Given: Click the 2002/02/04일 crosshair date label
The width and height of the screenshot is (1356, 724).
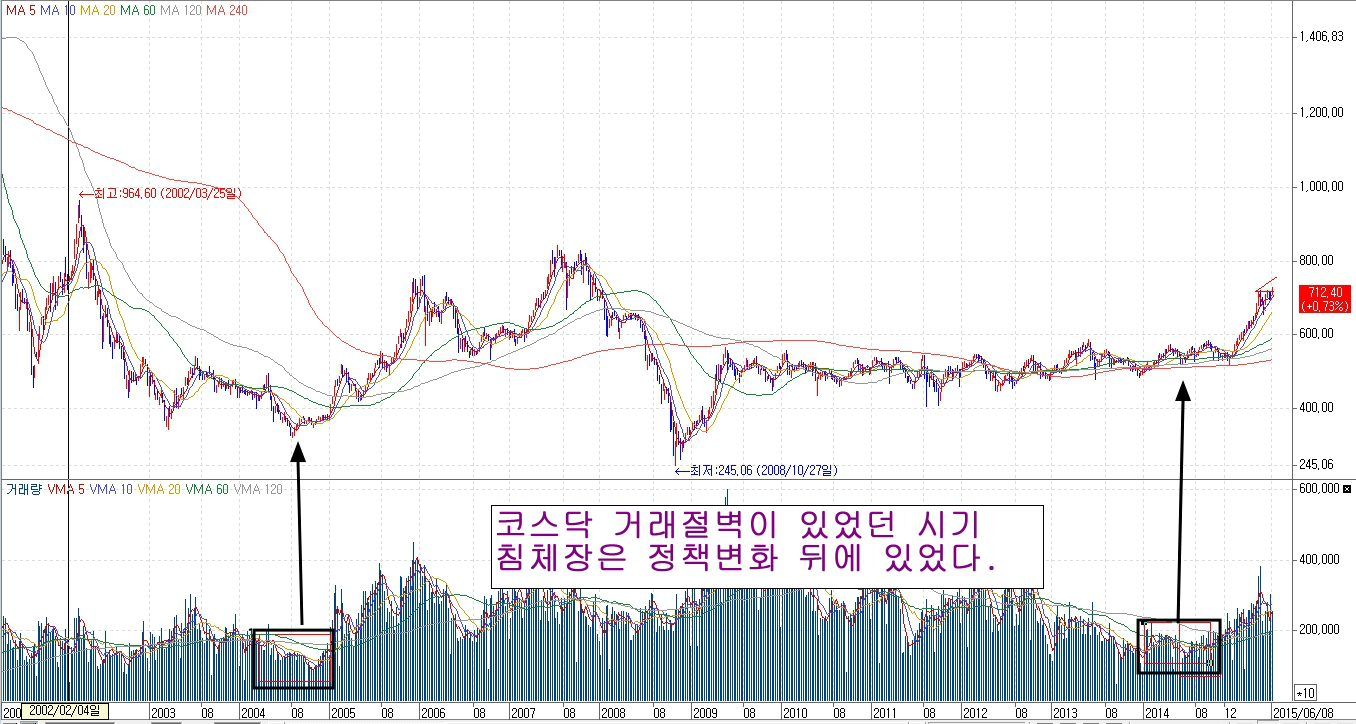Looking at the screenshot, I should 65,709.
